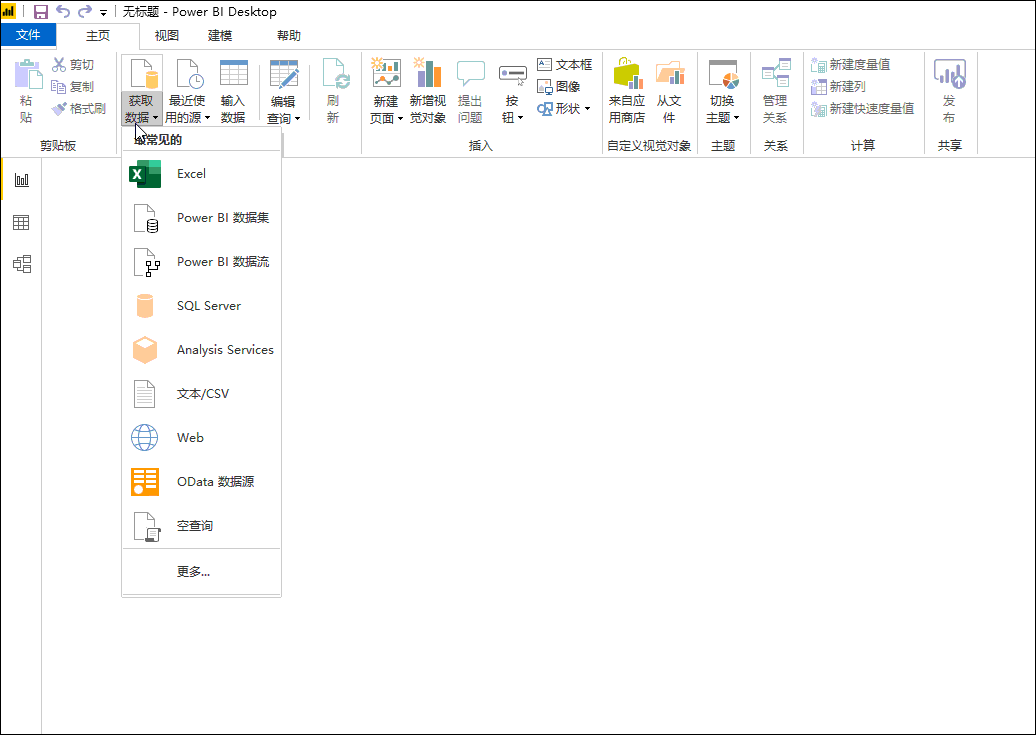
Task: Click 新建快速度量值 button
Action: coord(862,108)
